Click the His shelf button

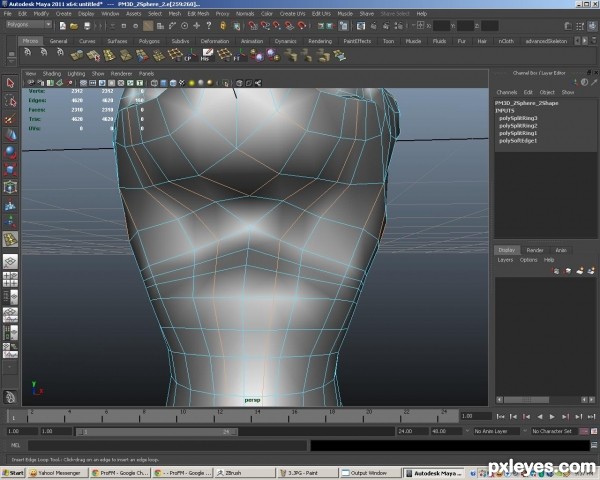click(207, 55)
